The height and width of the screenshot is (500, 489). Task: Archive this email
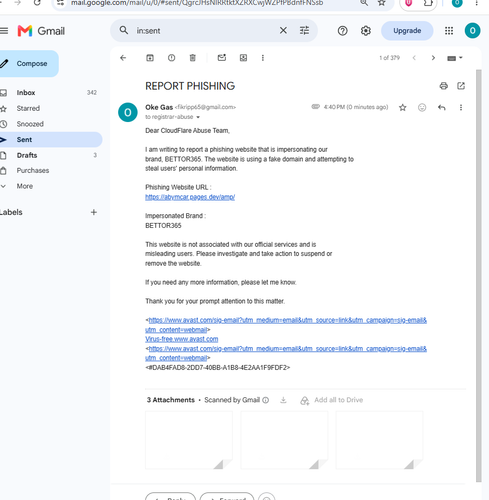pos(150,58)
